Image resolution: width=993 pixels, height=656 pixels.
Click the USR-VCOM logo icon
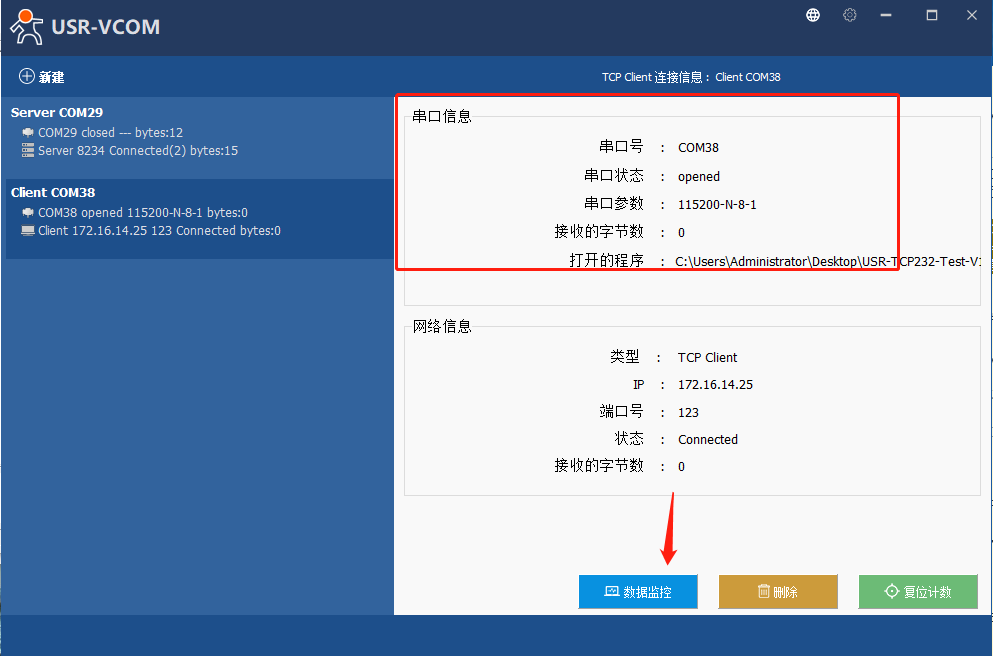tap(27, 27)
